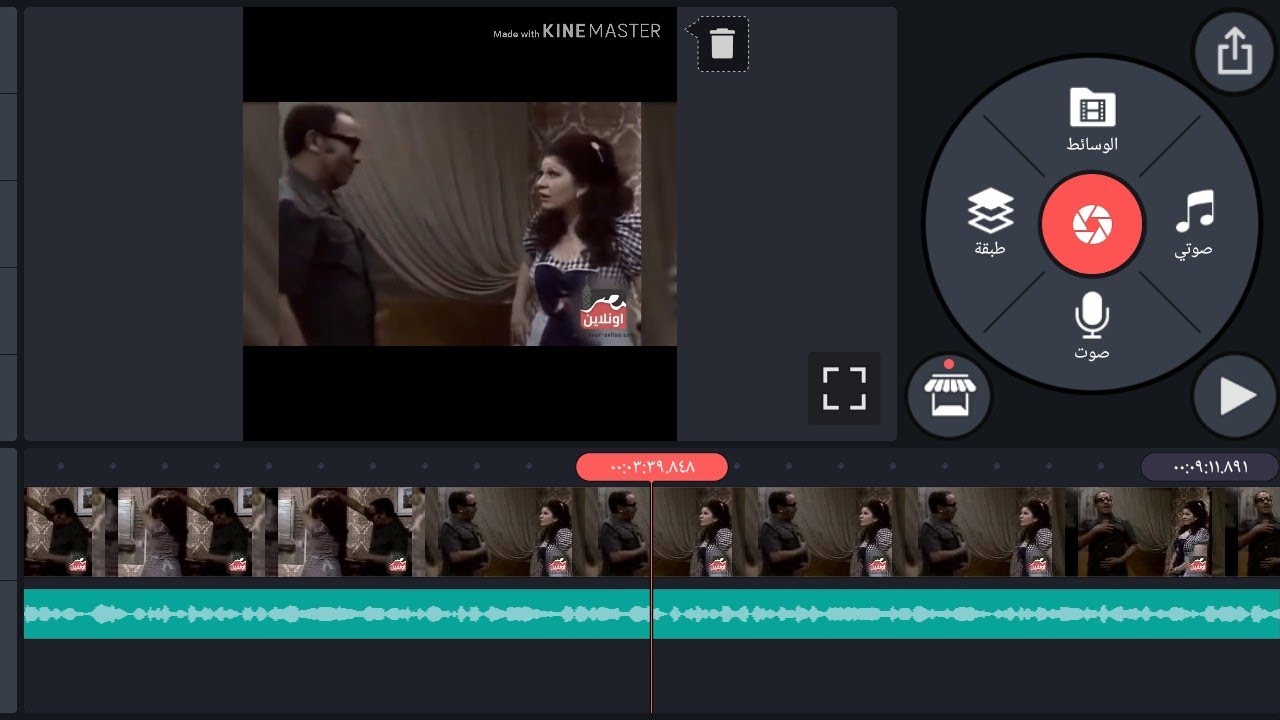This screenshot has height=720, width=1280.
Task: Click the video preview frame
Action: tap(460, 224)
